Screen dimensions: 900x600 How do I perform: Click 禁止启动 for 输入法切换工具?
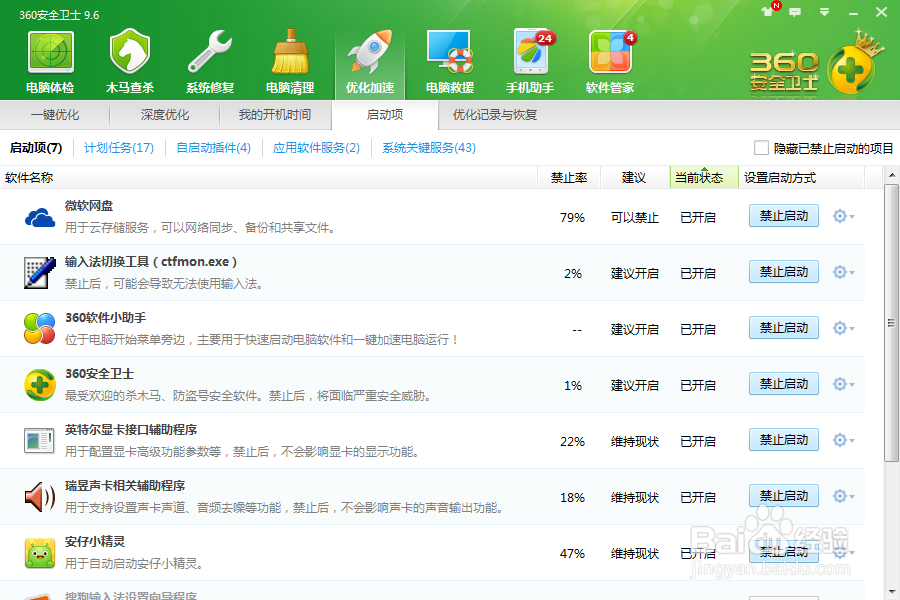pyautogui.click(x=783, y=272)
